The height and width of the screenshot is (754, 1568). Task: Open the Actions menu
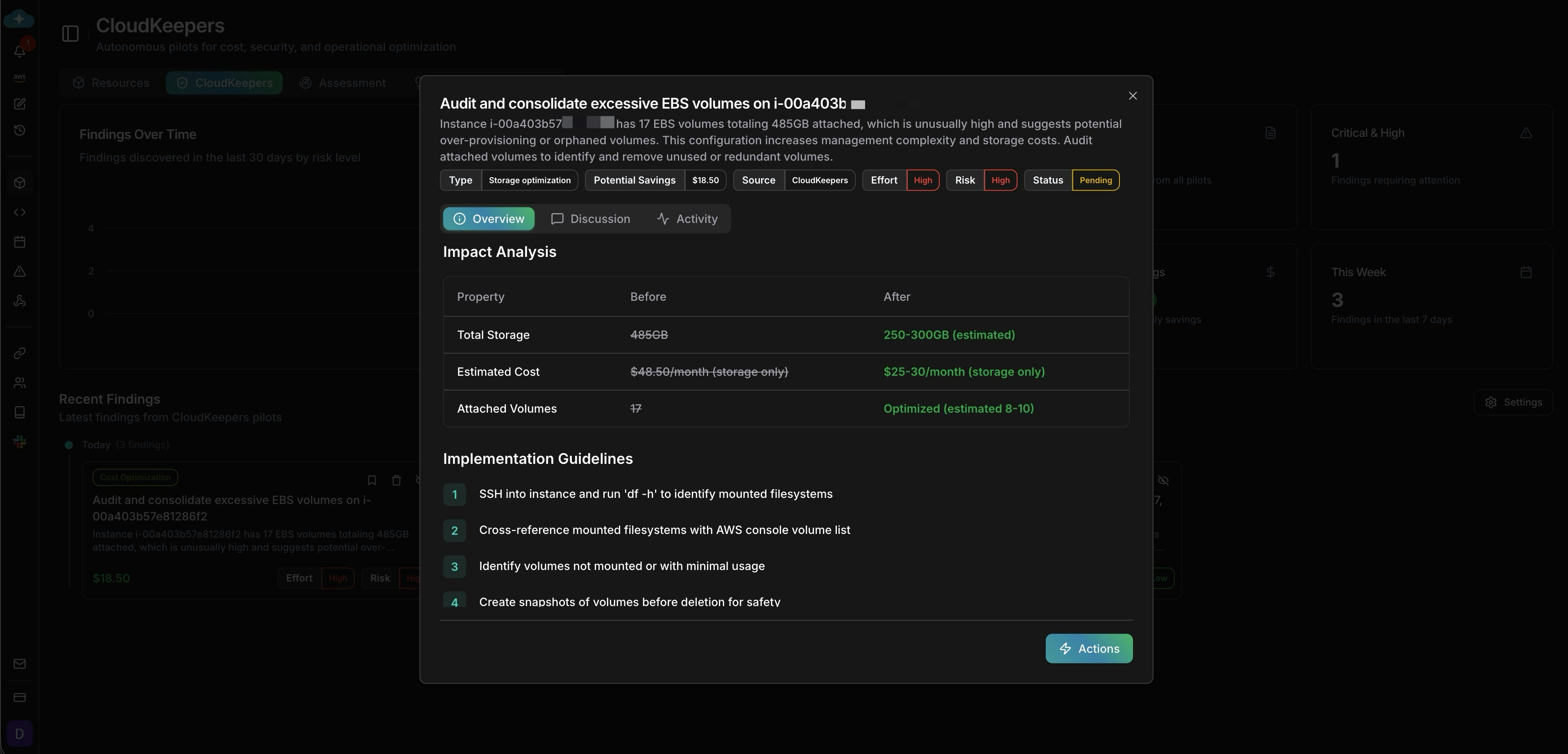(x=1088, y=648)
